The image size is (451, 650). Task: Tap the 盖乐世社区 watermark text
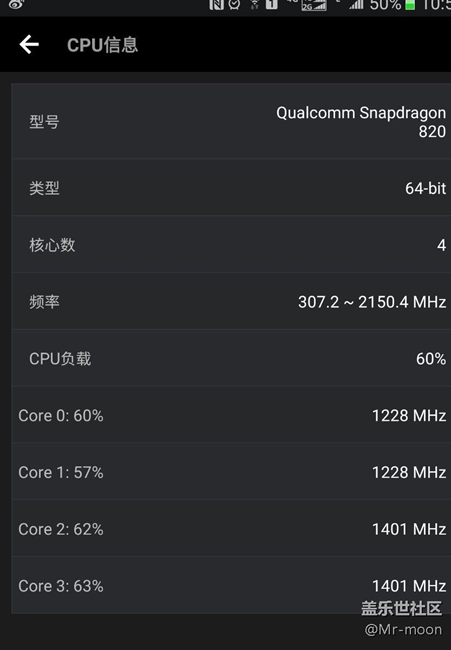click(402, 609)
